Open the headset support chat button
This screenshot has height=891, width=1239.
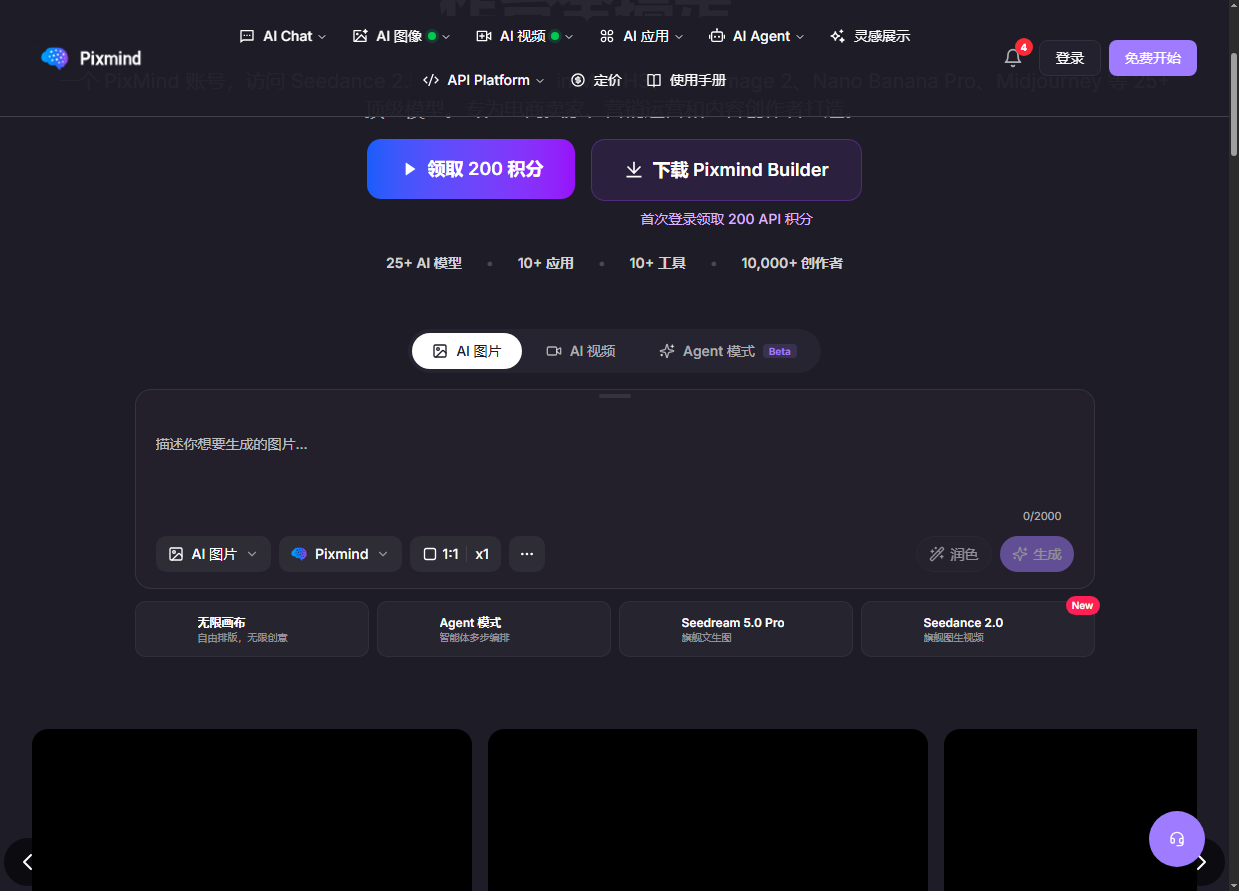(1177, 839)
